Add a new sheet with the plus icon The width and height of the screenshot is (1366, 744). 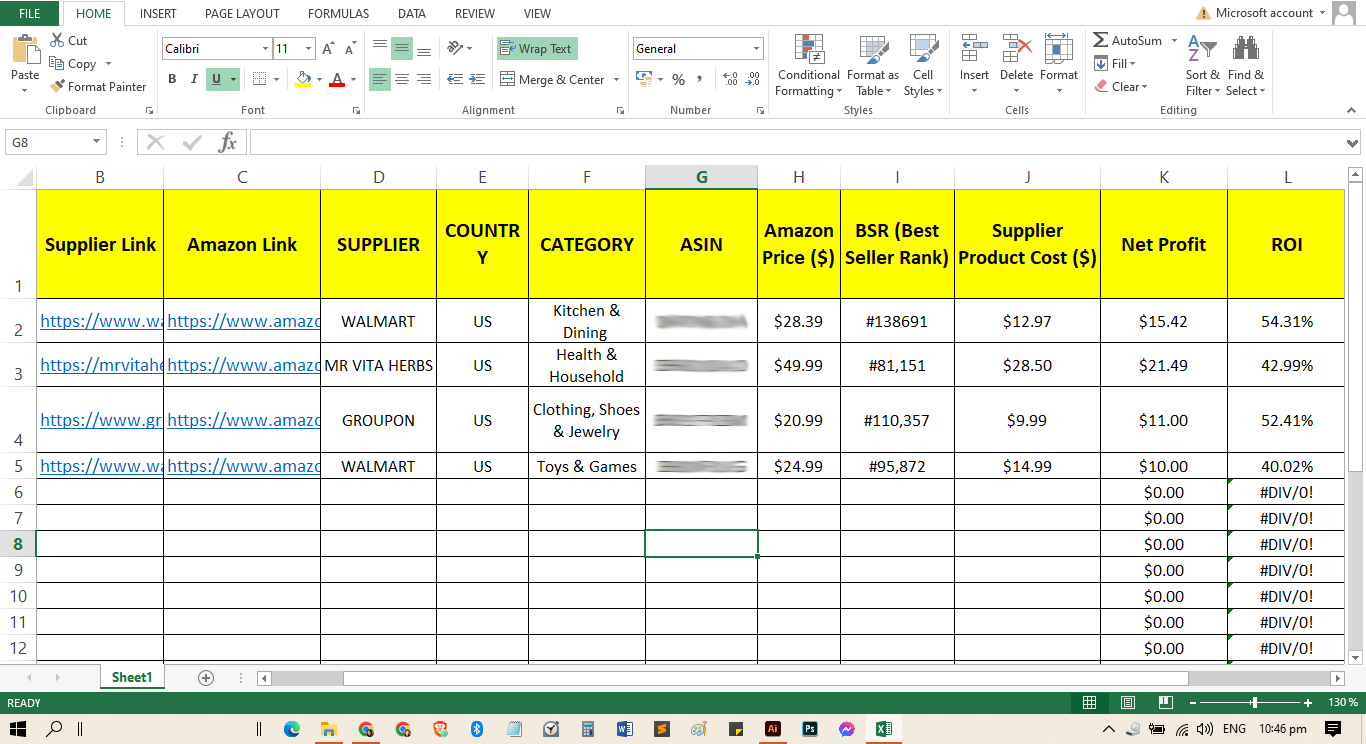click(206, 677)
